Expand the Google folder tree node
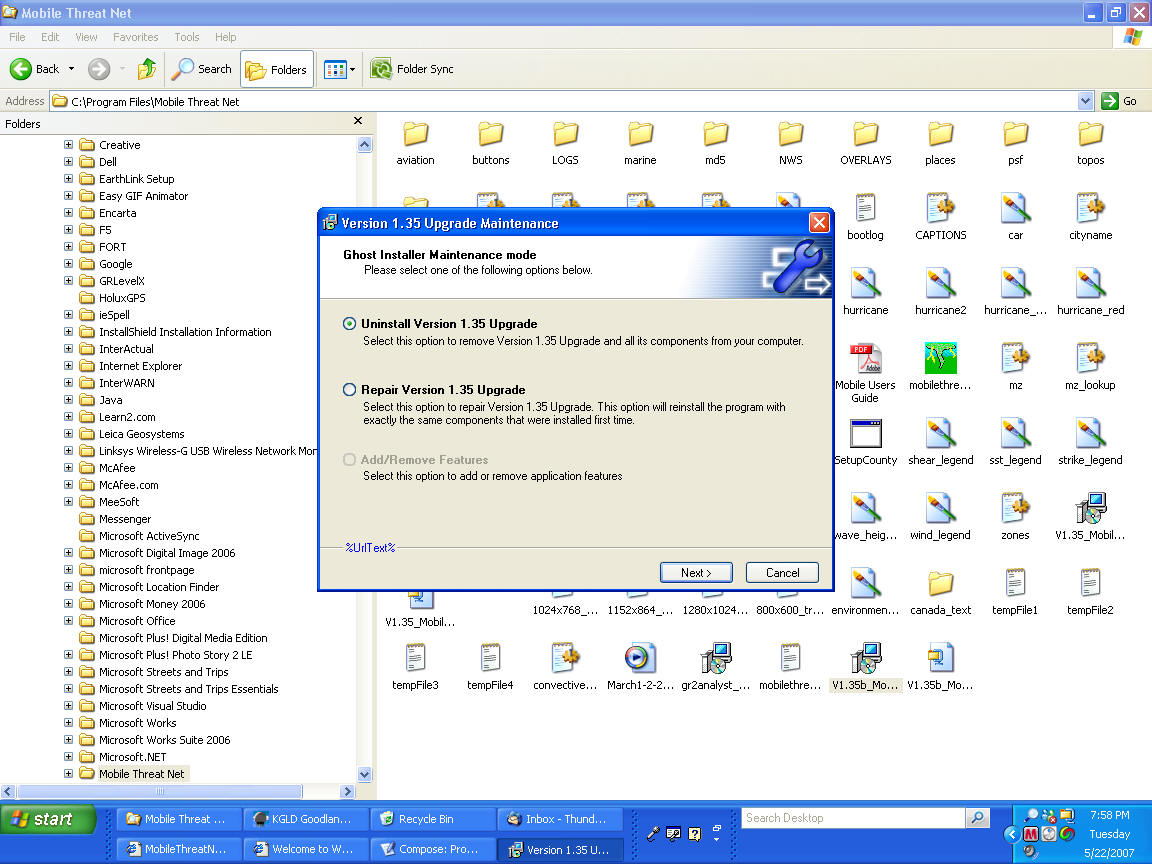1152x864 pixels. click(68, 264)
